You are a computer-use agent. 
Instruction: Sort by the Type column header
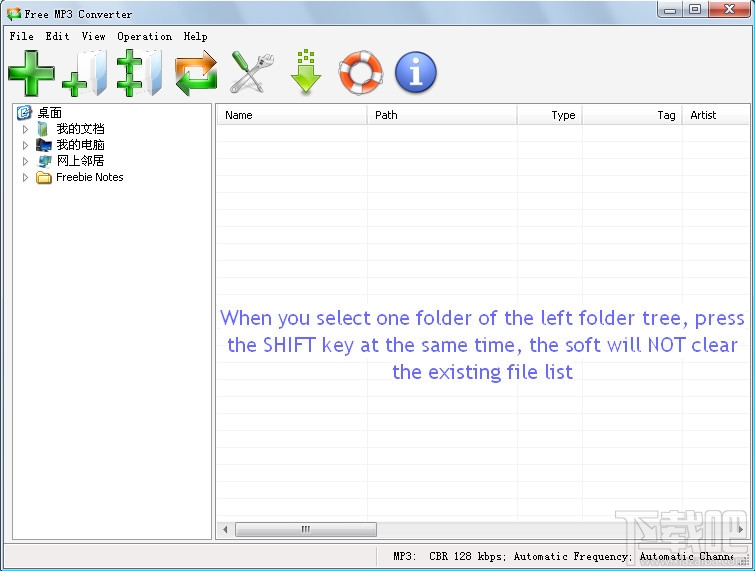pyautogui.click(x=549, y=115)
